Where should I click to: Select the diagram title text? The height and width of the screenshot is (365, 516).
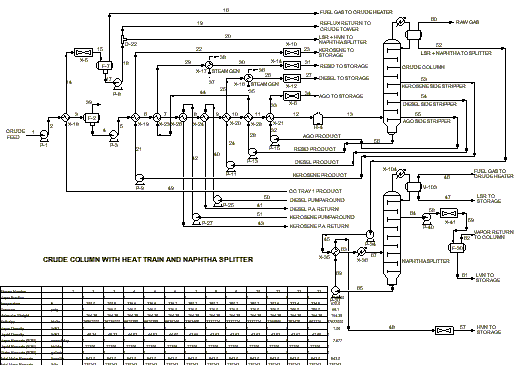point(148,259)
